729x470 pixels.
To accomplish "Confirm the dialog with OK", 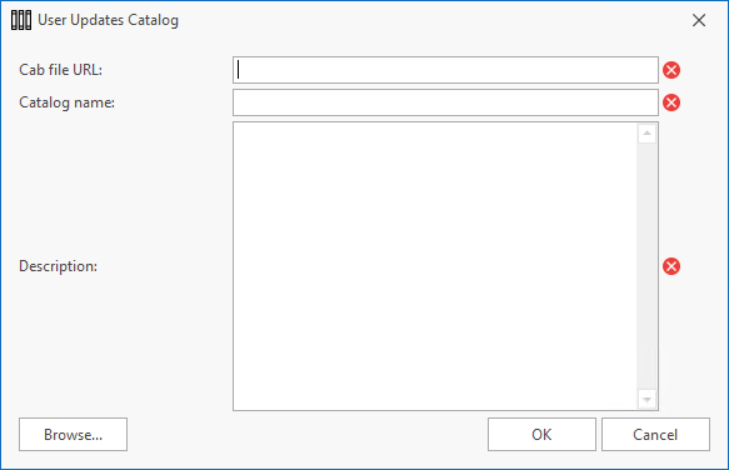I will click(542, 435).
